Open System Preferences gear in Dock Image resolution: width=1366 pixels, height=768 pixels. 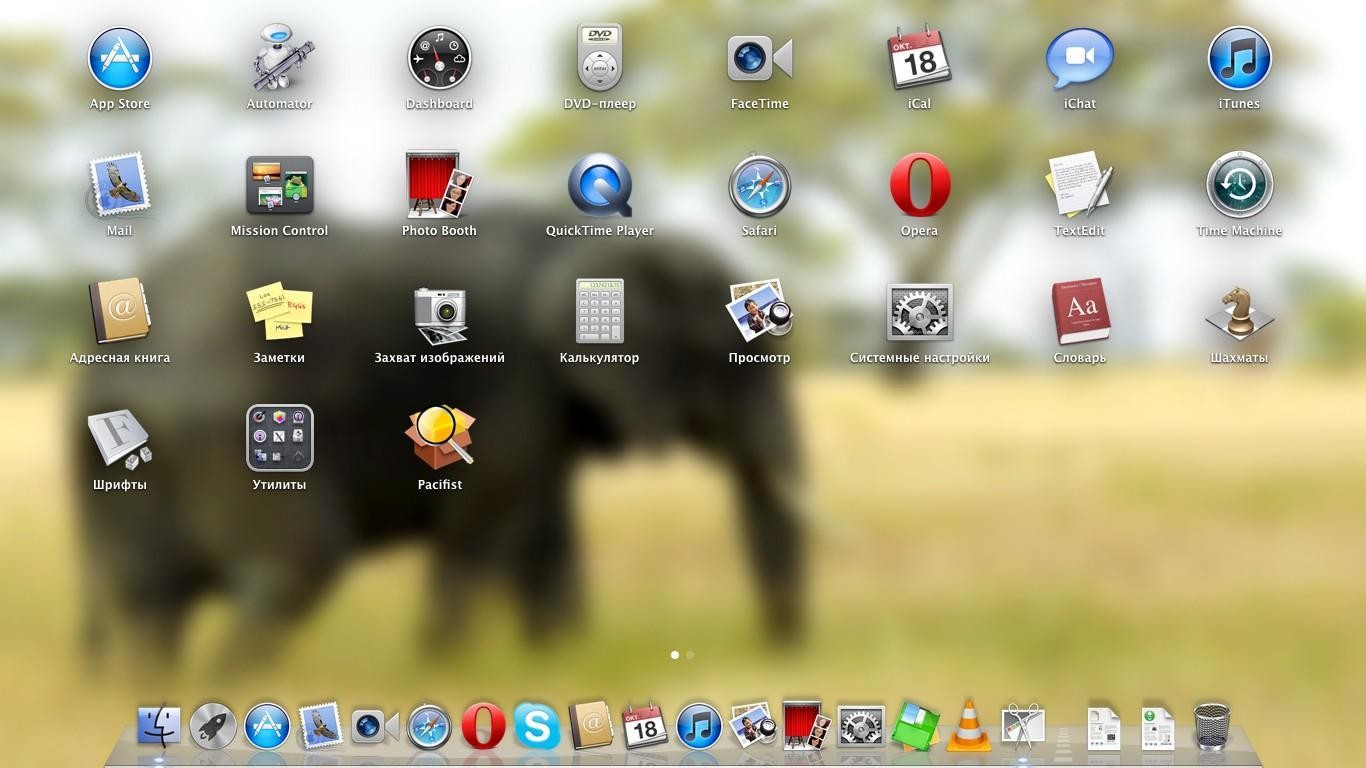click(861, 726)
